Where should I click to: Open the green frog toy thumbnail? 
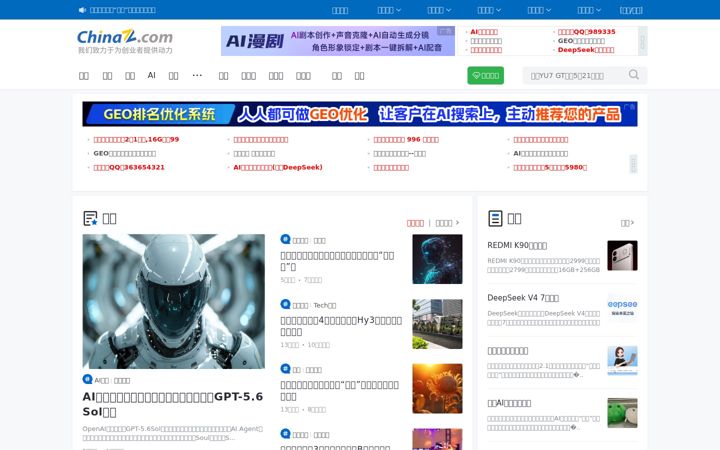click(622, 413)
